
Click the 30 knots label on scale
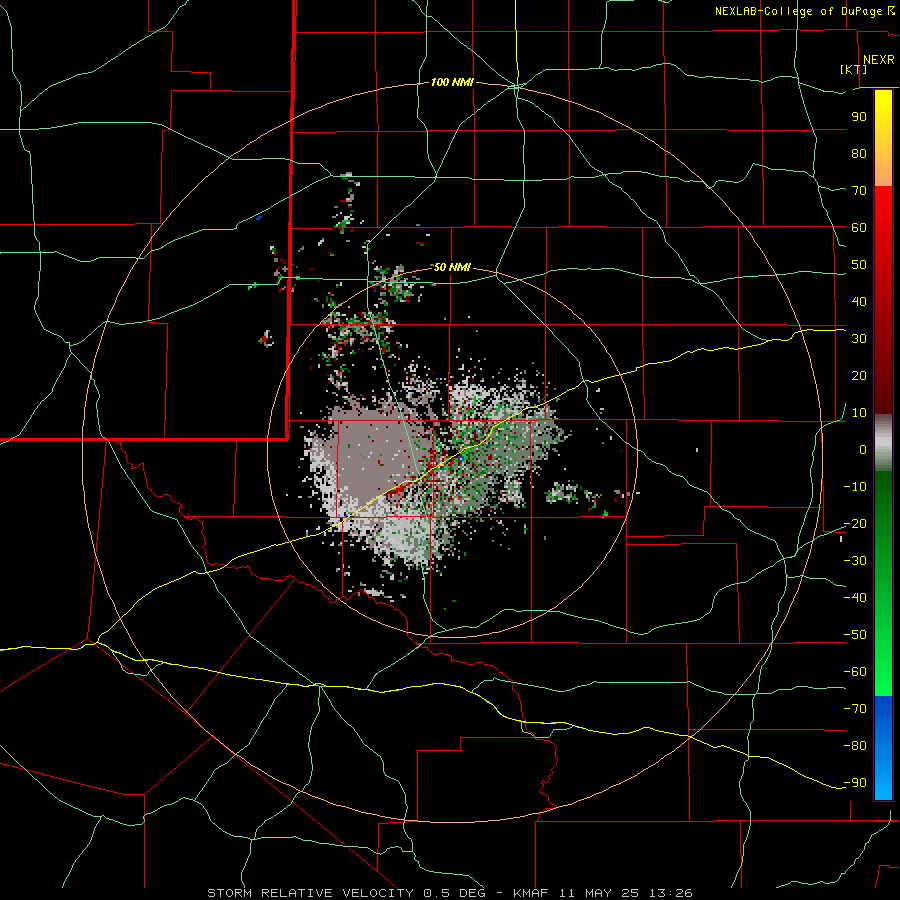859,339
